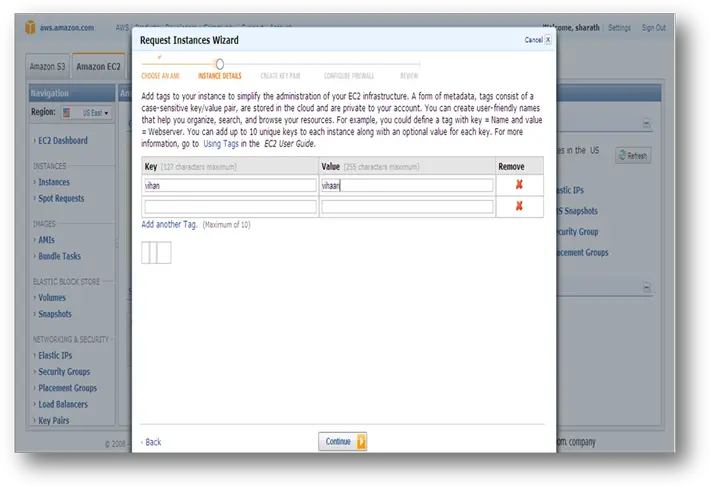Image resolution: width=710 pixels, height=486 pixels.
Task: Click the Refresh button
Action: coord(633,155)
